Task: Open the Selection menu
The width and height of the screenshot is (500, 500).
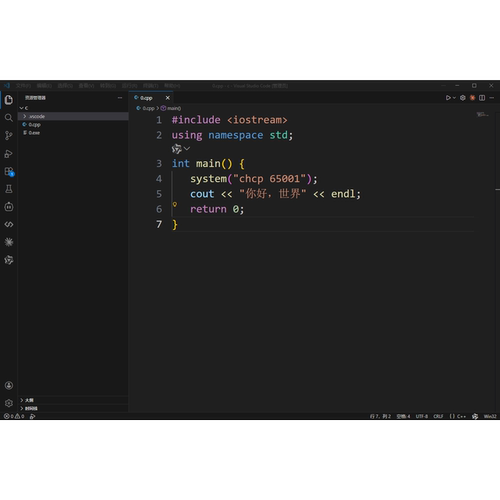Action: click(65, 86)
